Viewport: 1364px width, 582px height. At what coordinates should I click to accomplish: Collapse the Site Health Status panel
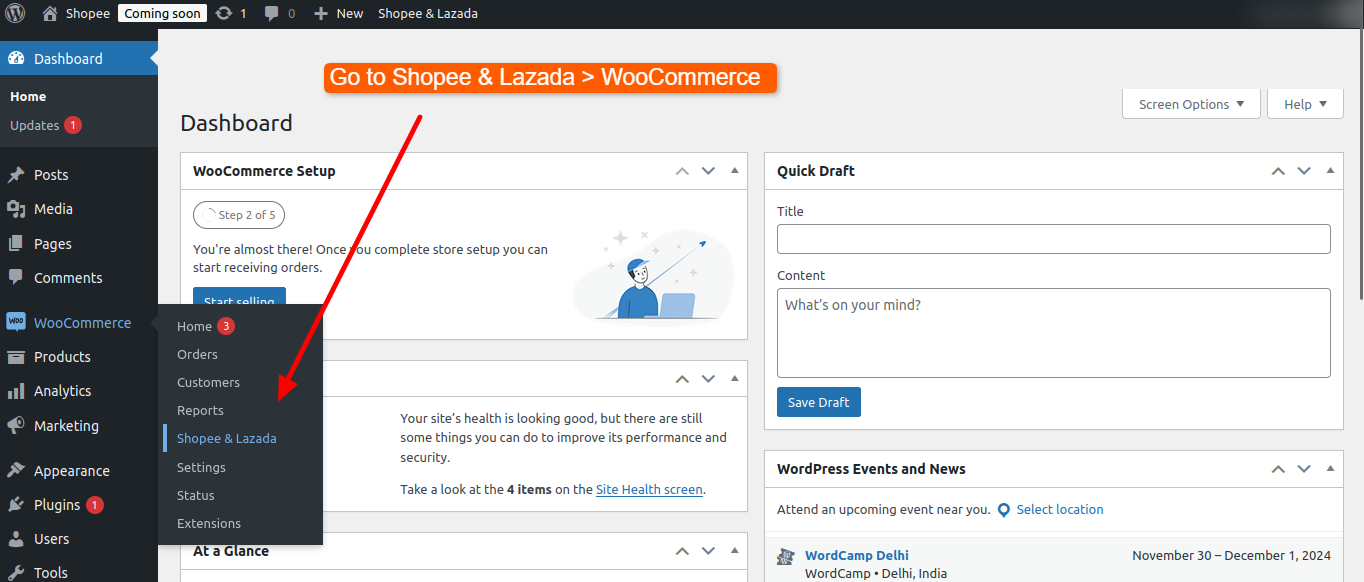(735, 379)
